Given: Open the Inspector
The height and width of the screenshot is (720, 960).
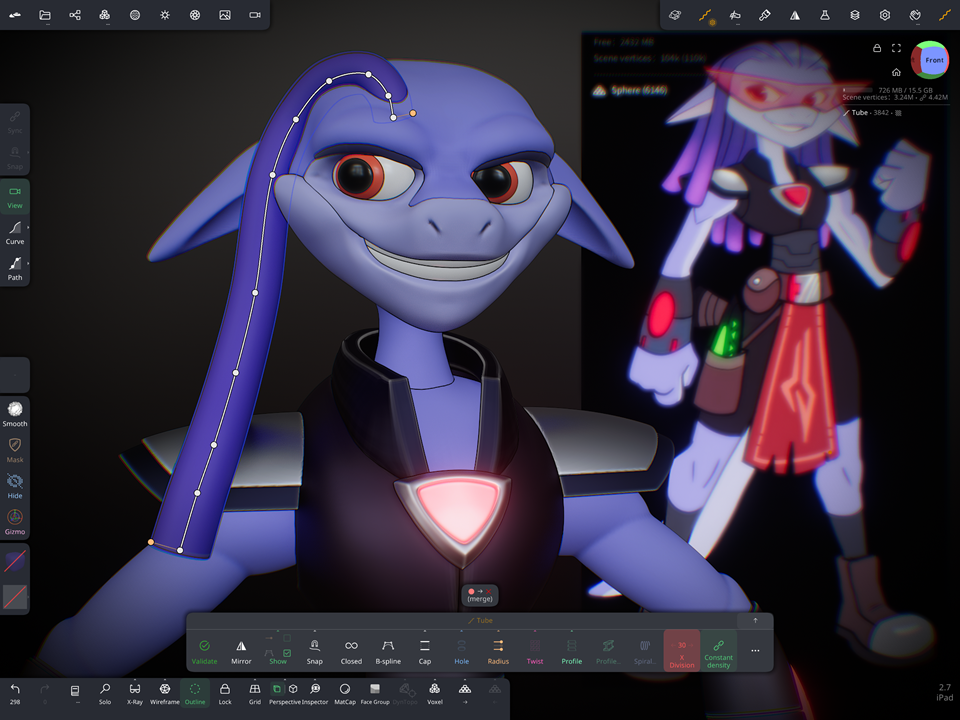Looking at the screenshot, I should [315, 694].
